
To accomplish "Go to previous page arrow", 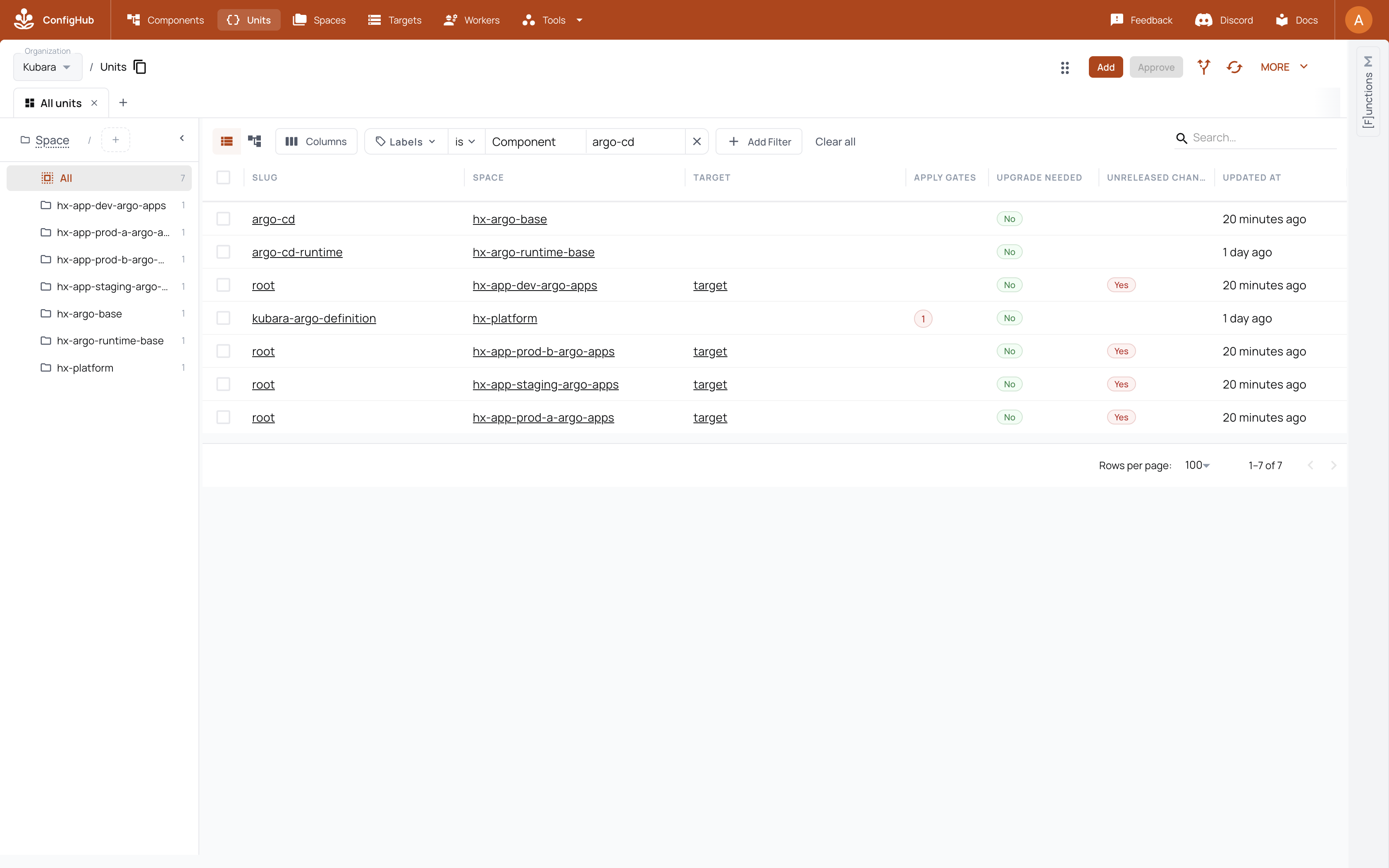I will (1310, 465).
